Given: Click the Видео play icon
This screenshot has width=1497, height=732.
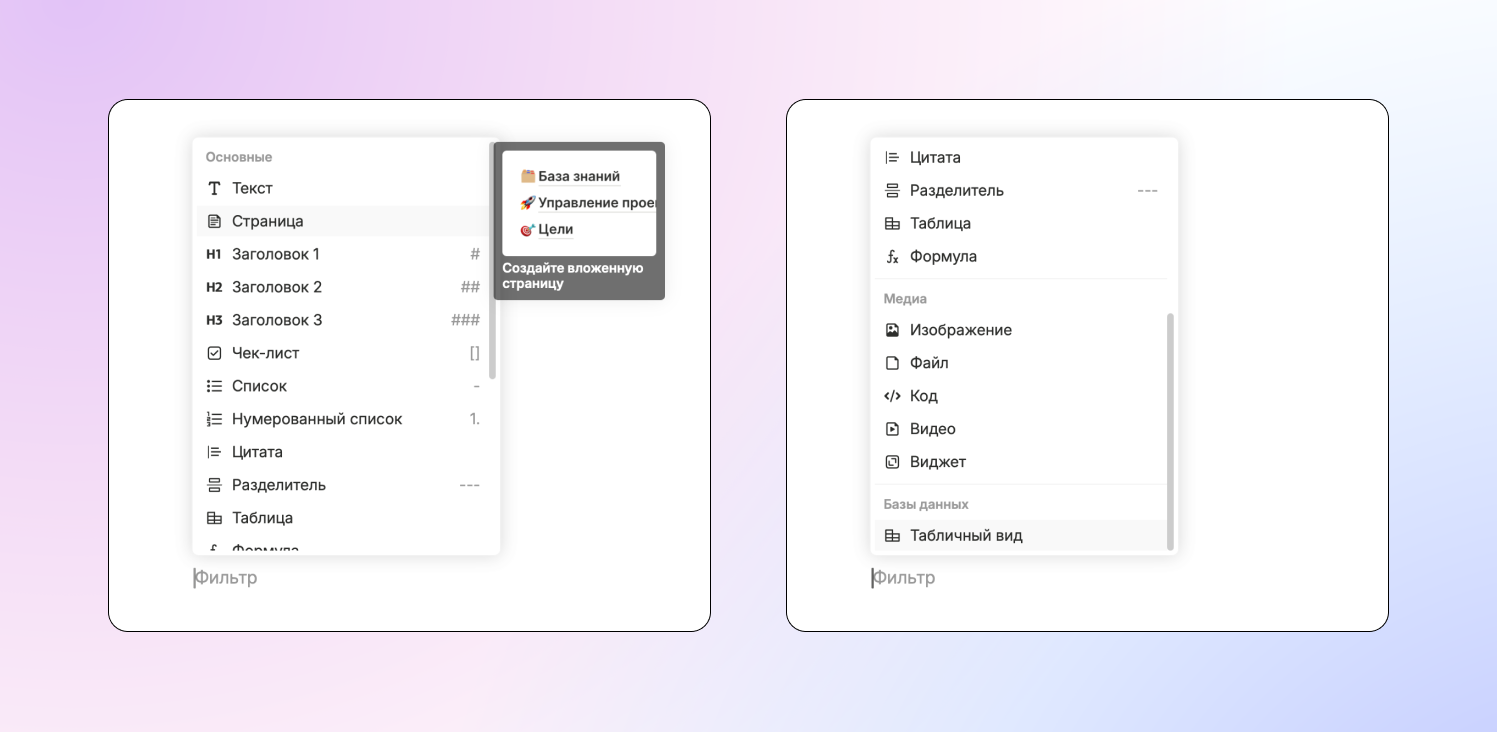Looking at the screenshot, I should (x=892, y=429).
